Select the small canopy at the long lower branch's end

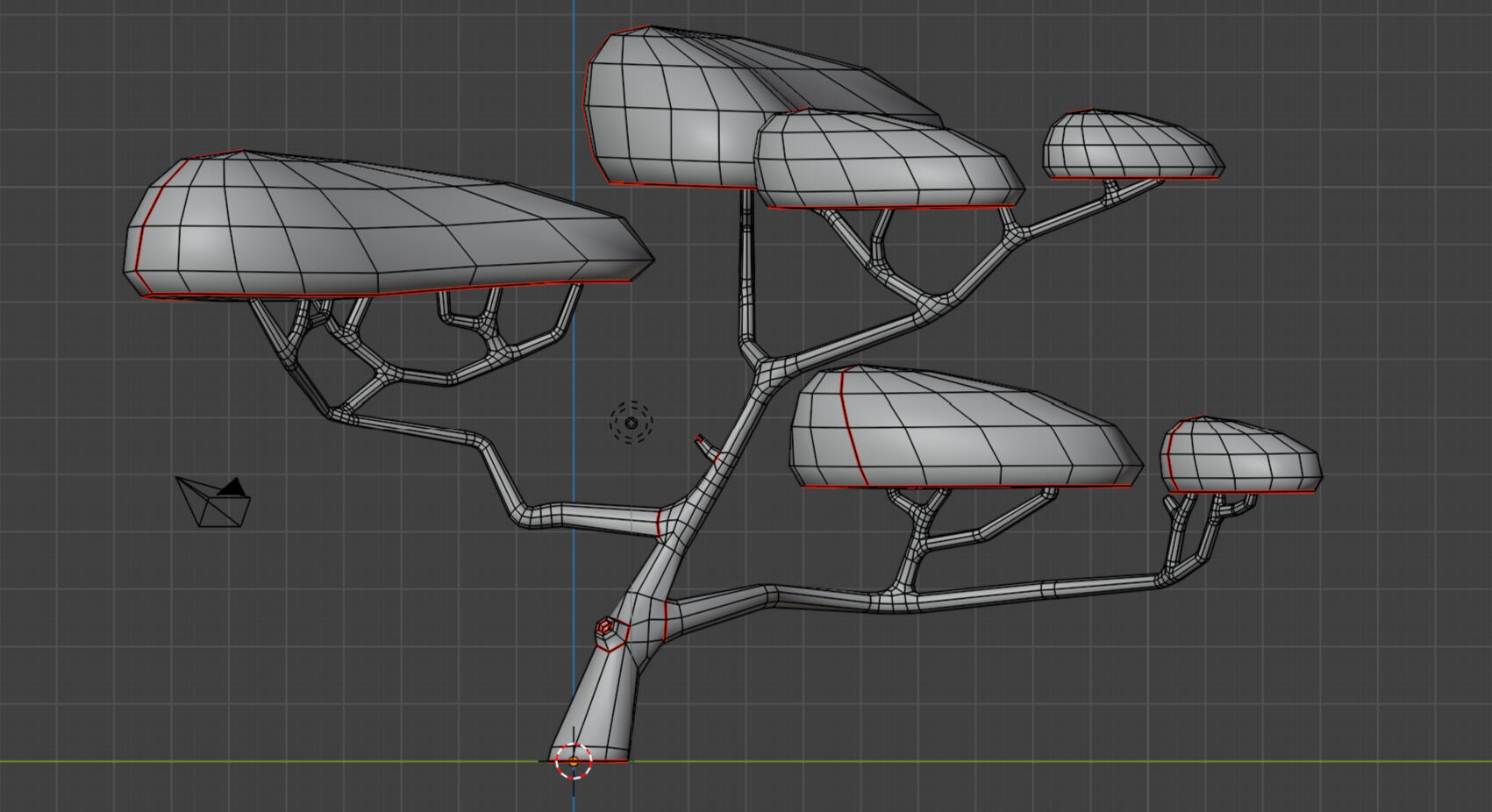(1241, 455)
